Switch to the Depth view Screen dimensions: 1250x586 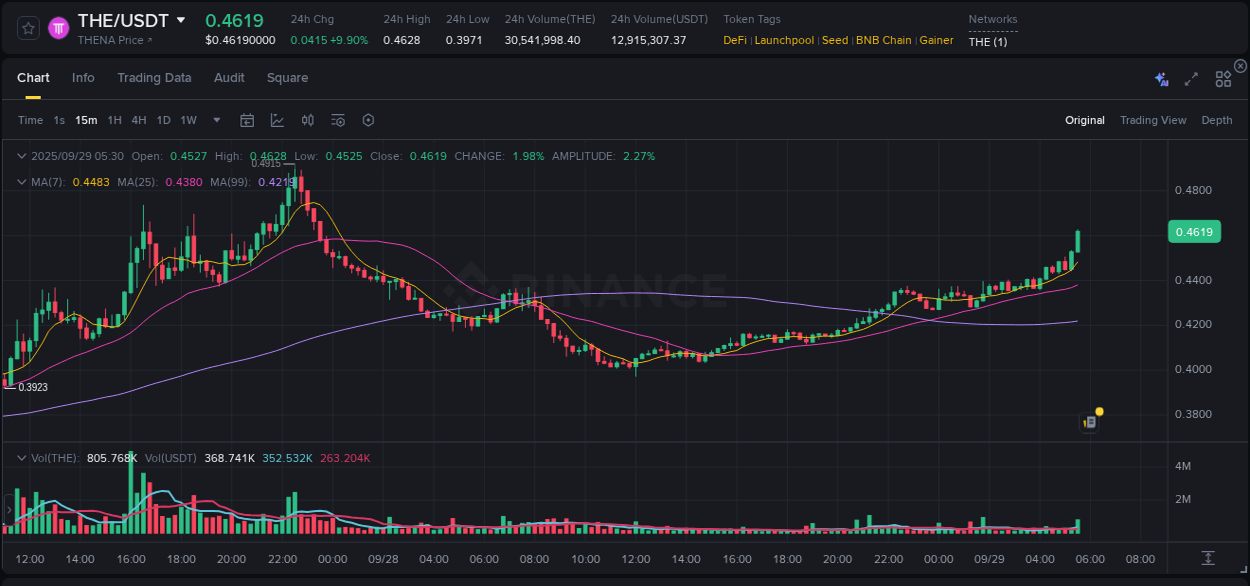click(1216, 120)
